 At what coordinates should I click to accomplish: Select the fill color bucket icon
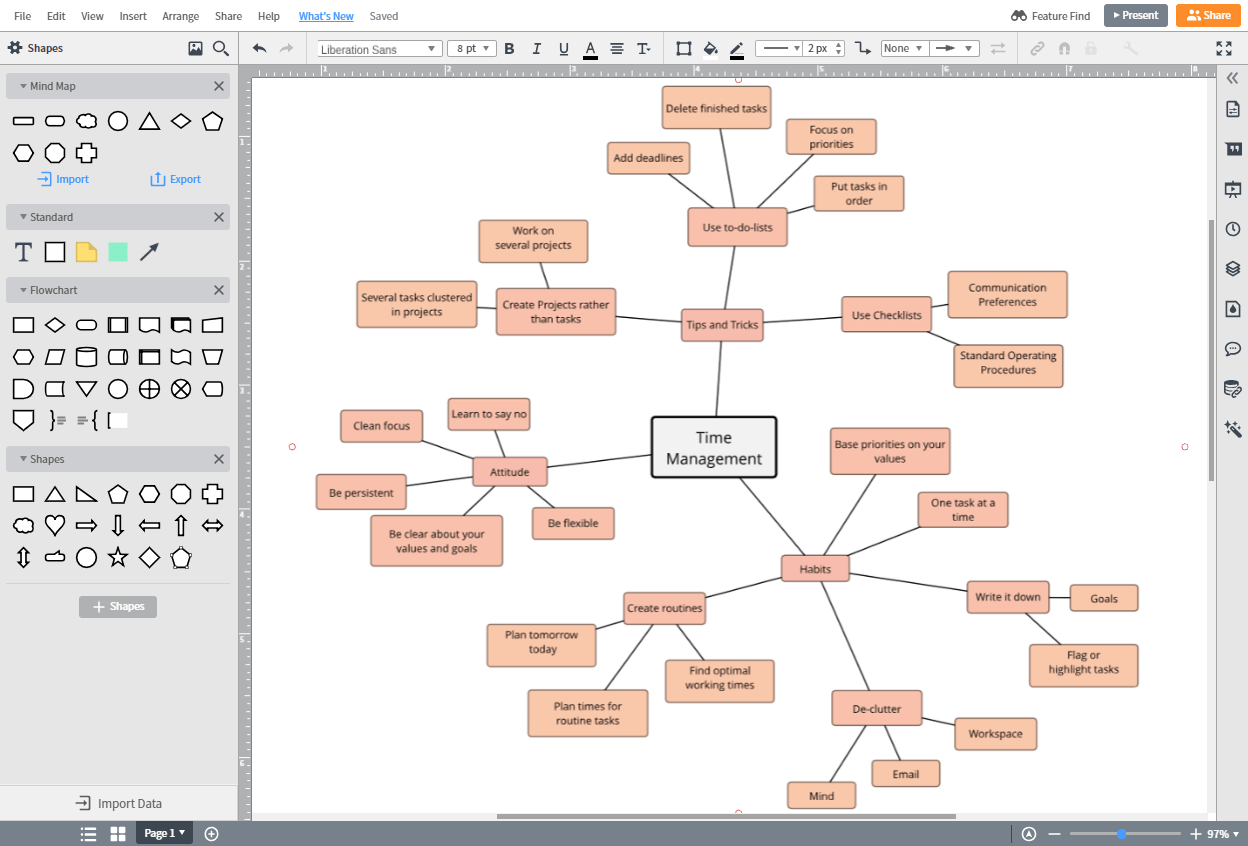(x=710, y=48)
